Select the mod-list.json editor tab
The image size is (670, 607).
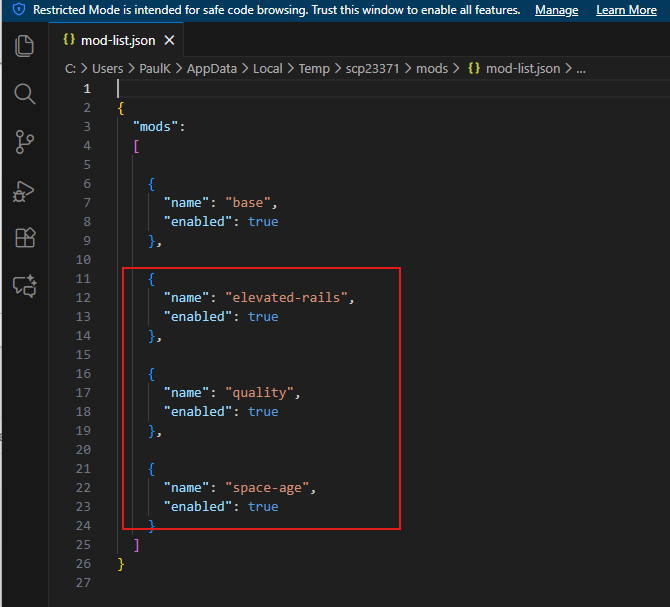tap(118, 41)
